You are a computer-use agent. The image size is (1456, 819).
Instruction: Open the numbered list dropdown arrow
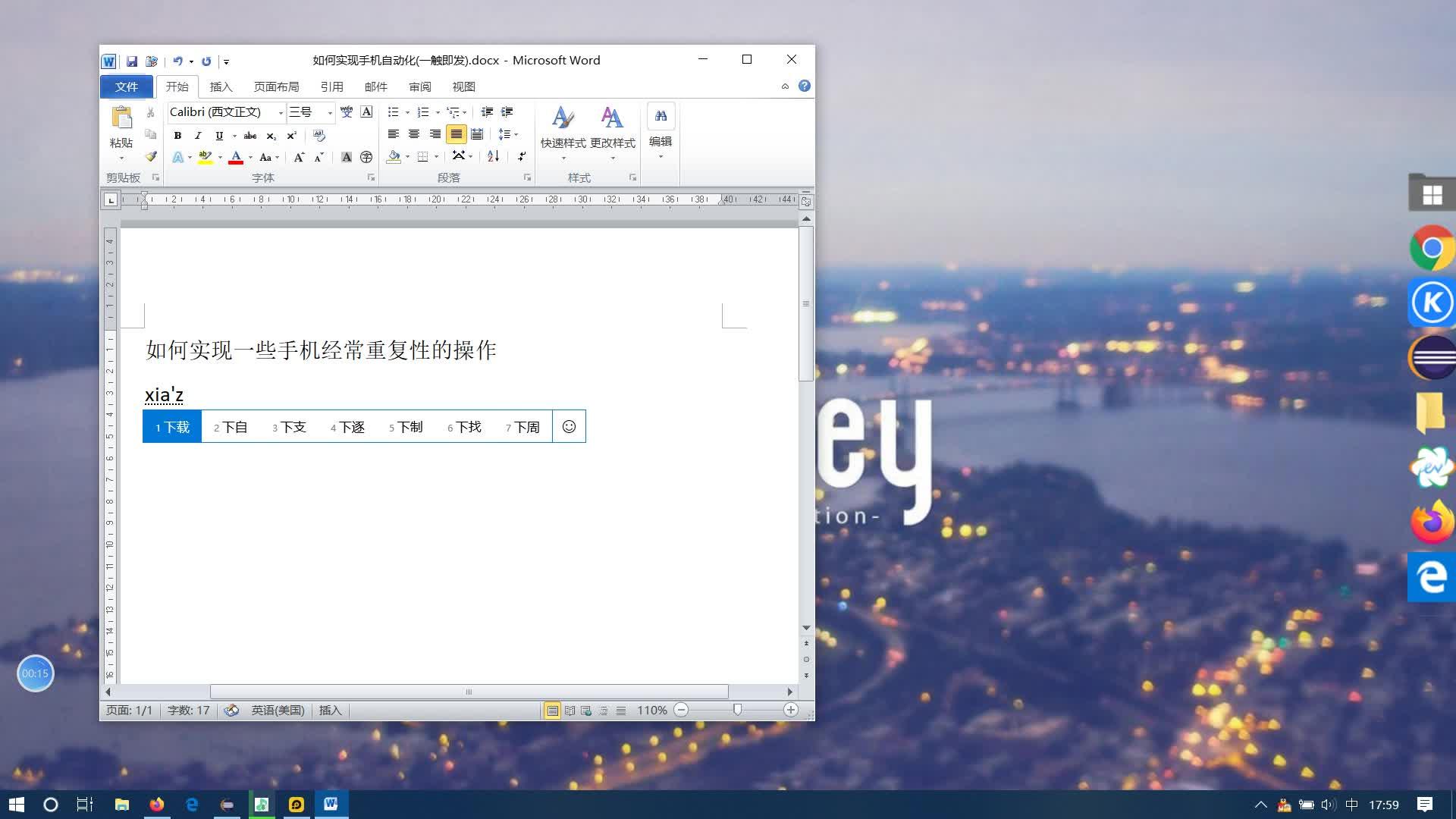pyautogui.click(x=438, y=113)
